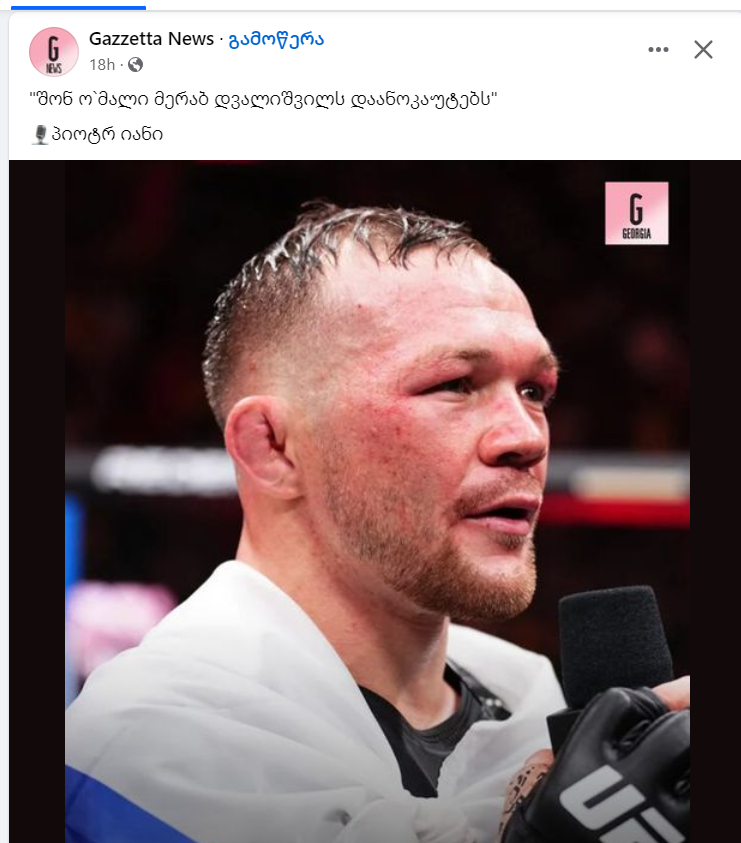Click the pink G Georgia watermark logo
Screen dimensions: 741x843
(x=637, y=213)
